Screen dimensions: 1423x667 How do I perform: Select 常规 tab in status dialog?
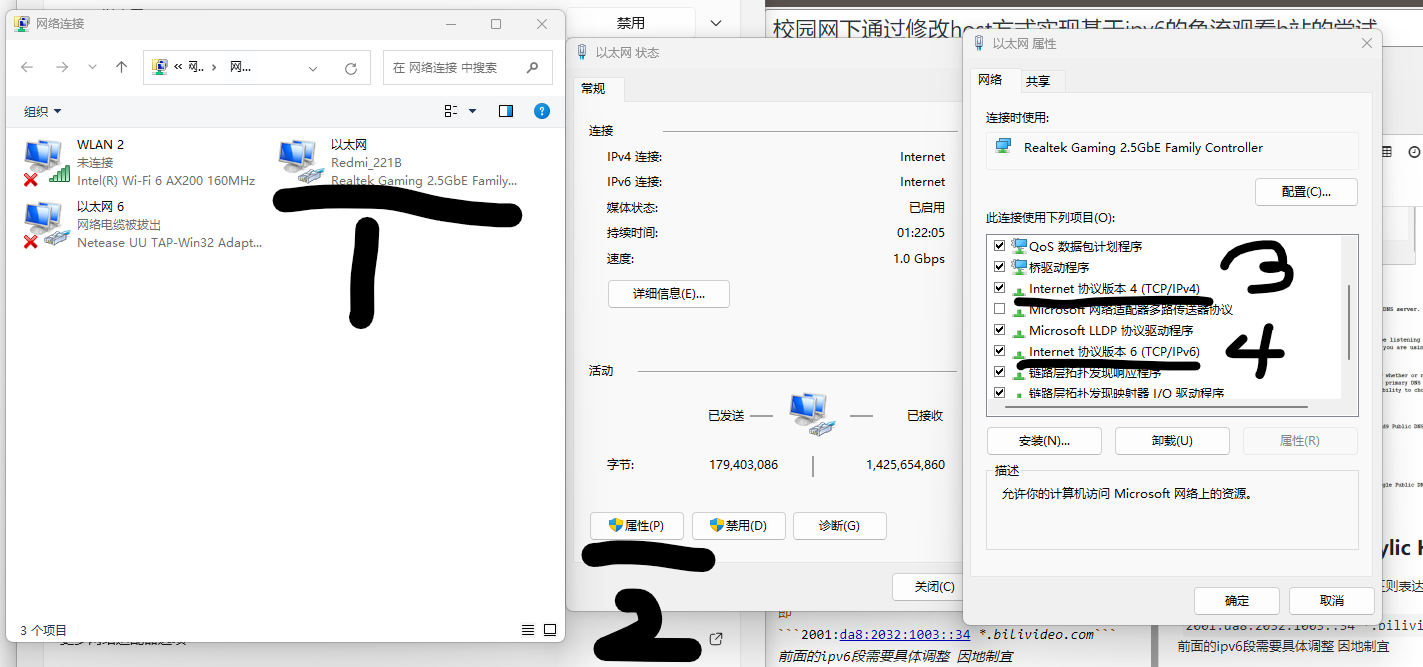coord(593,88)
